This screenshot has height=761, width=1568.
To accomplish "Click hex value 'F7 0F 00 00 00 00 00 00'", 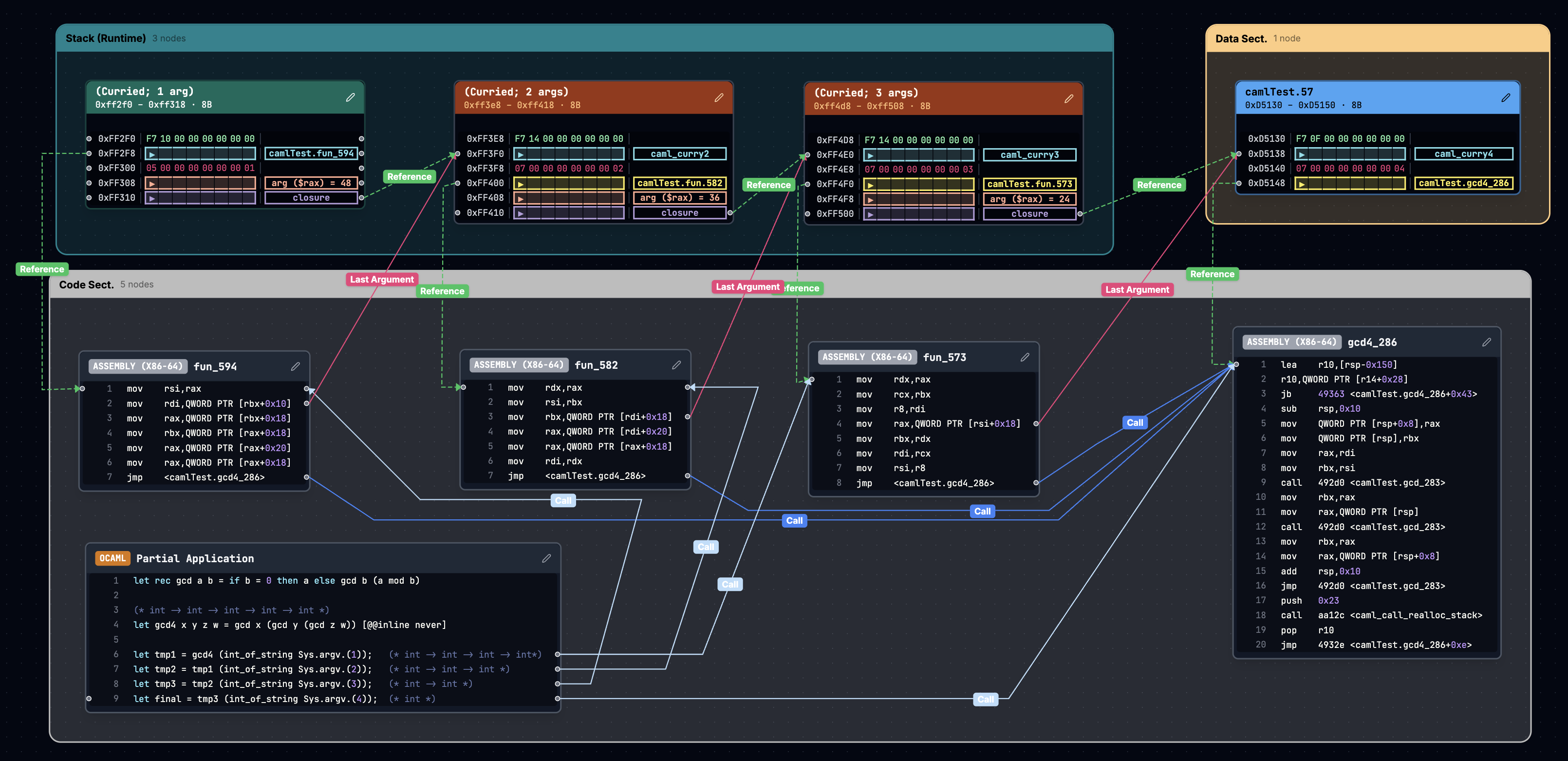I will [x=1350, y=139].
